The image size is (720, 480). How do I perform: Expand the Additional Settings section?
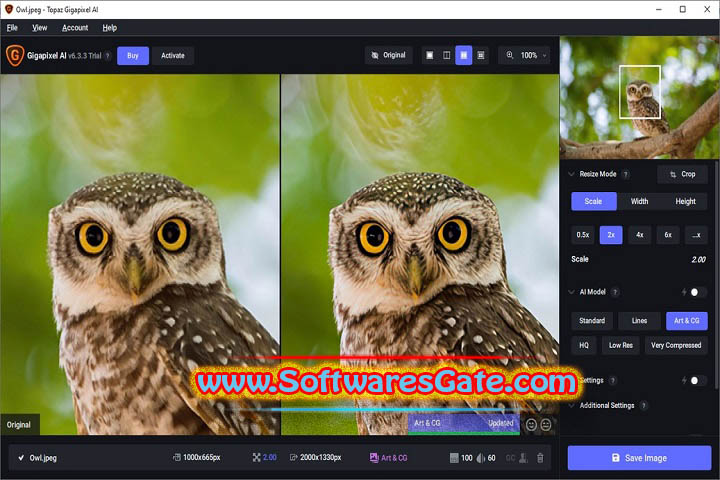[x=571, y=405]
